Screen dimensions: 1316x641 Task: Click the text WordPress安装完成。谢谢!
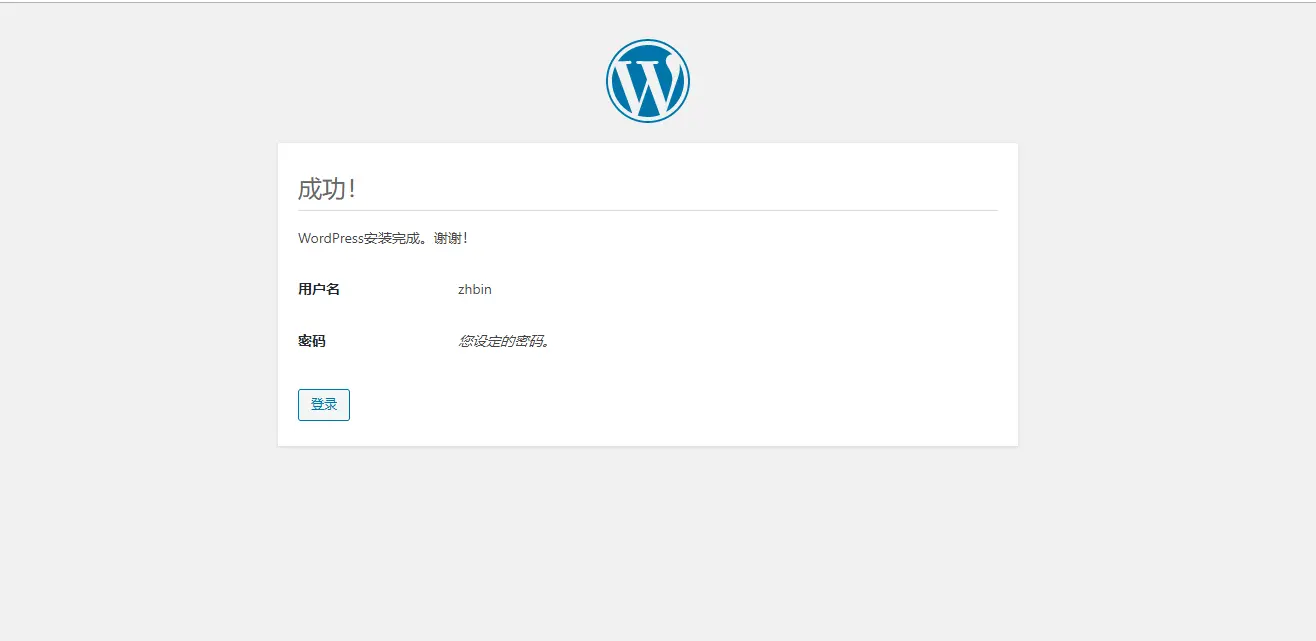383,239
